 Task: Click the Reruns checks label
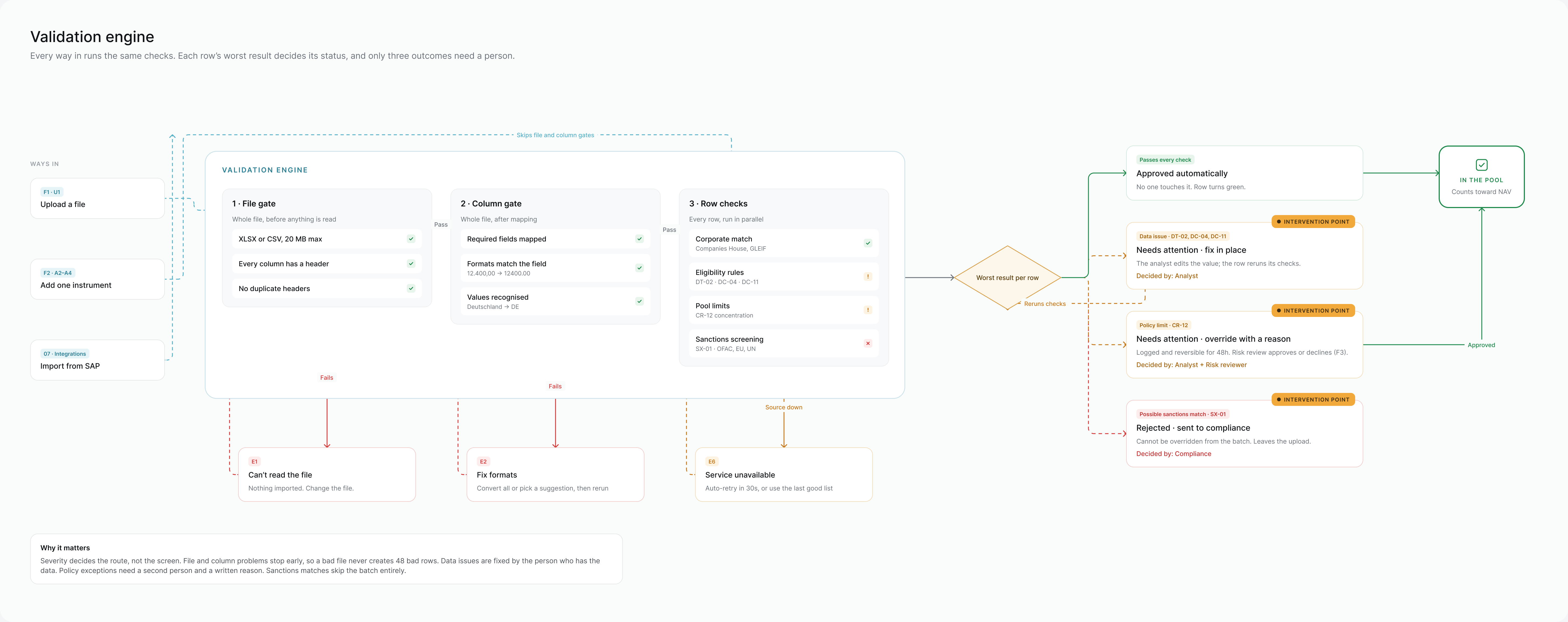[x=1045, y=304]
